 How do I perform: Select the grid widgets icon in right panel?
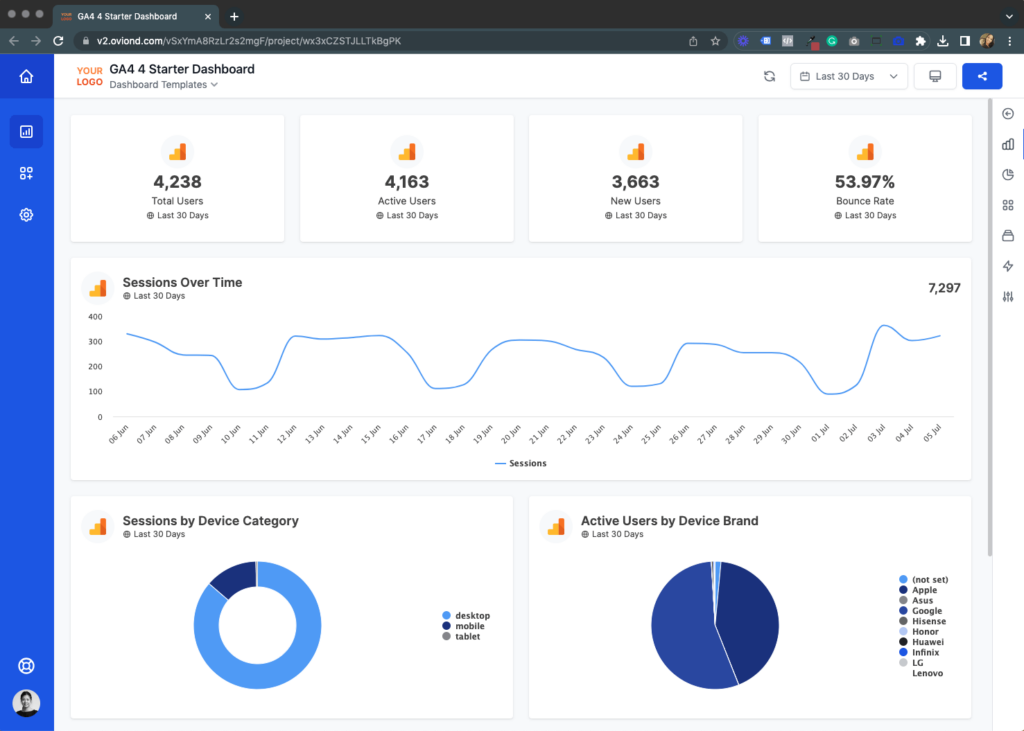[x=1008, y=205]
